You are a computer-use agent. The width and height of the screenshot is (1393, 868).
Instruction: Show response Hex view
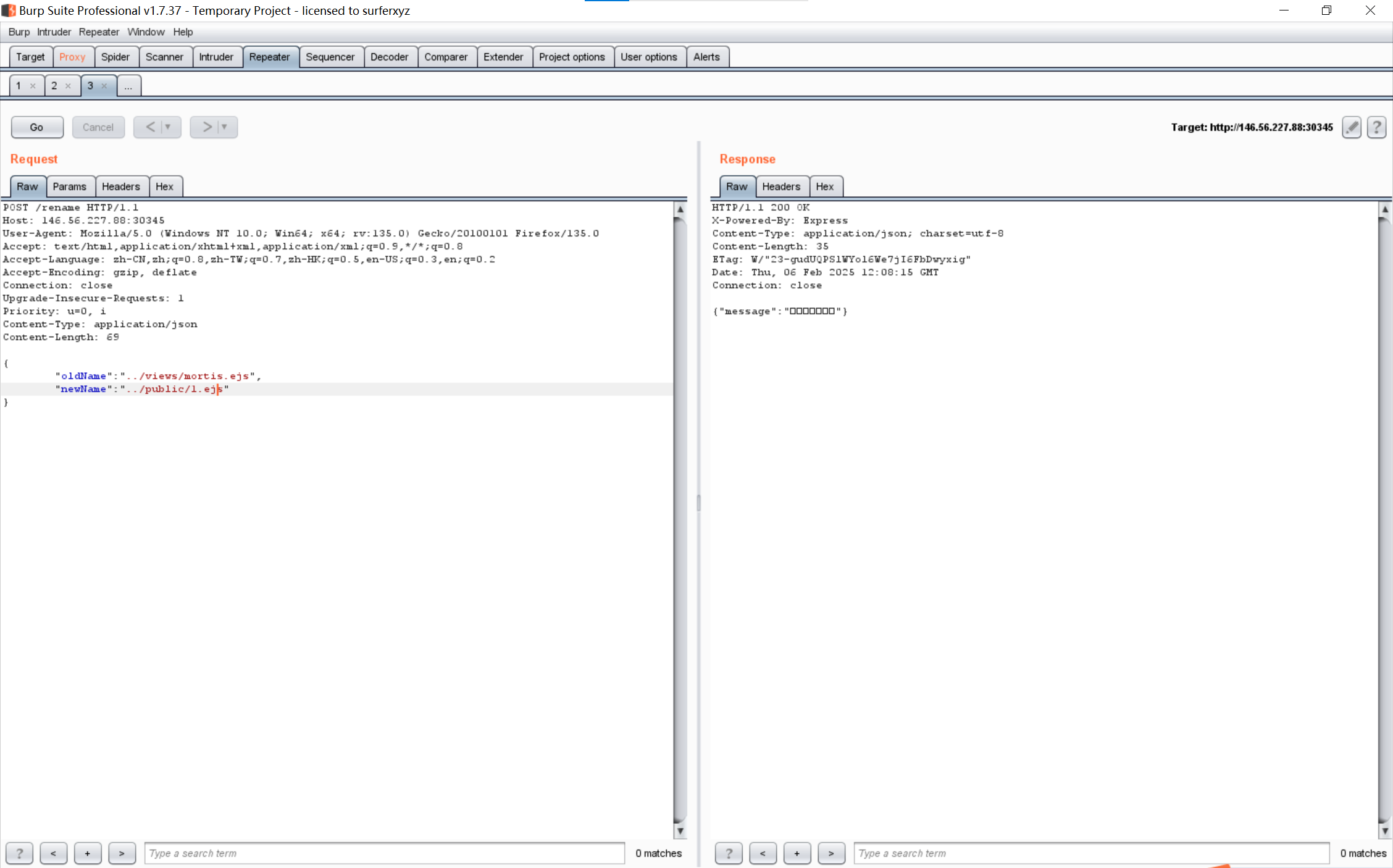[825, 186]
